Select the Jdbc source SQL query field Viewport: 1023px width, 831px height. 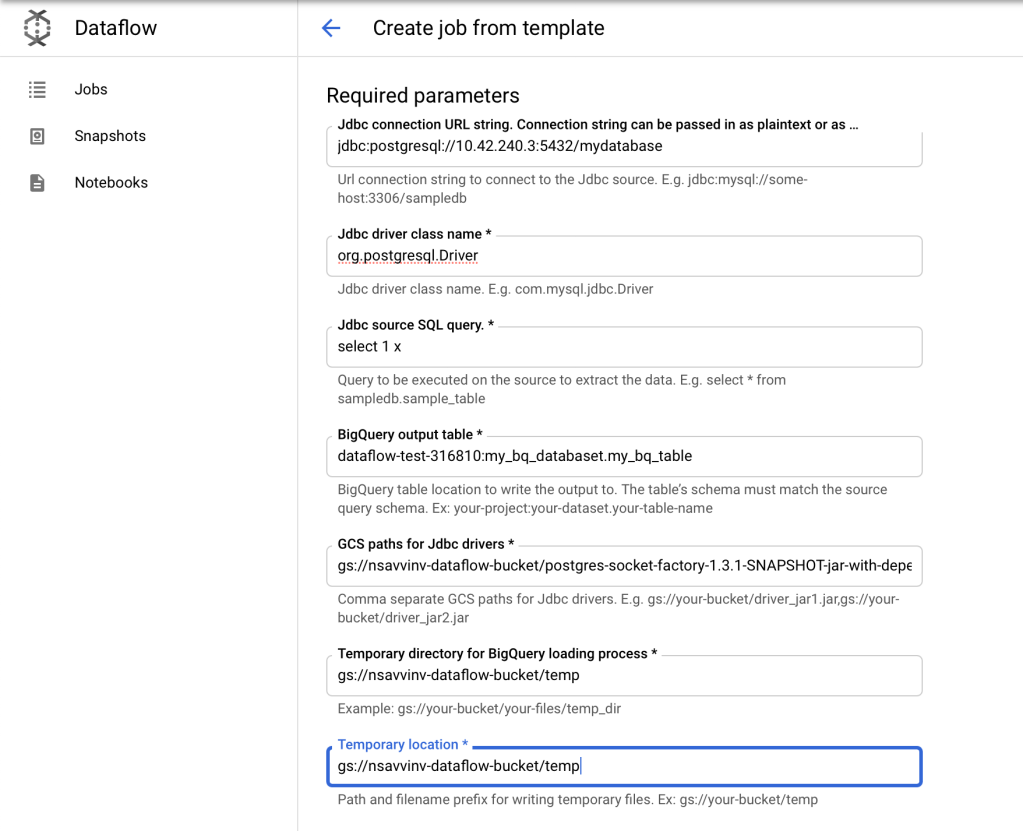[x=623, y=347]
